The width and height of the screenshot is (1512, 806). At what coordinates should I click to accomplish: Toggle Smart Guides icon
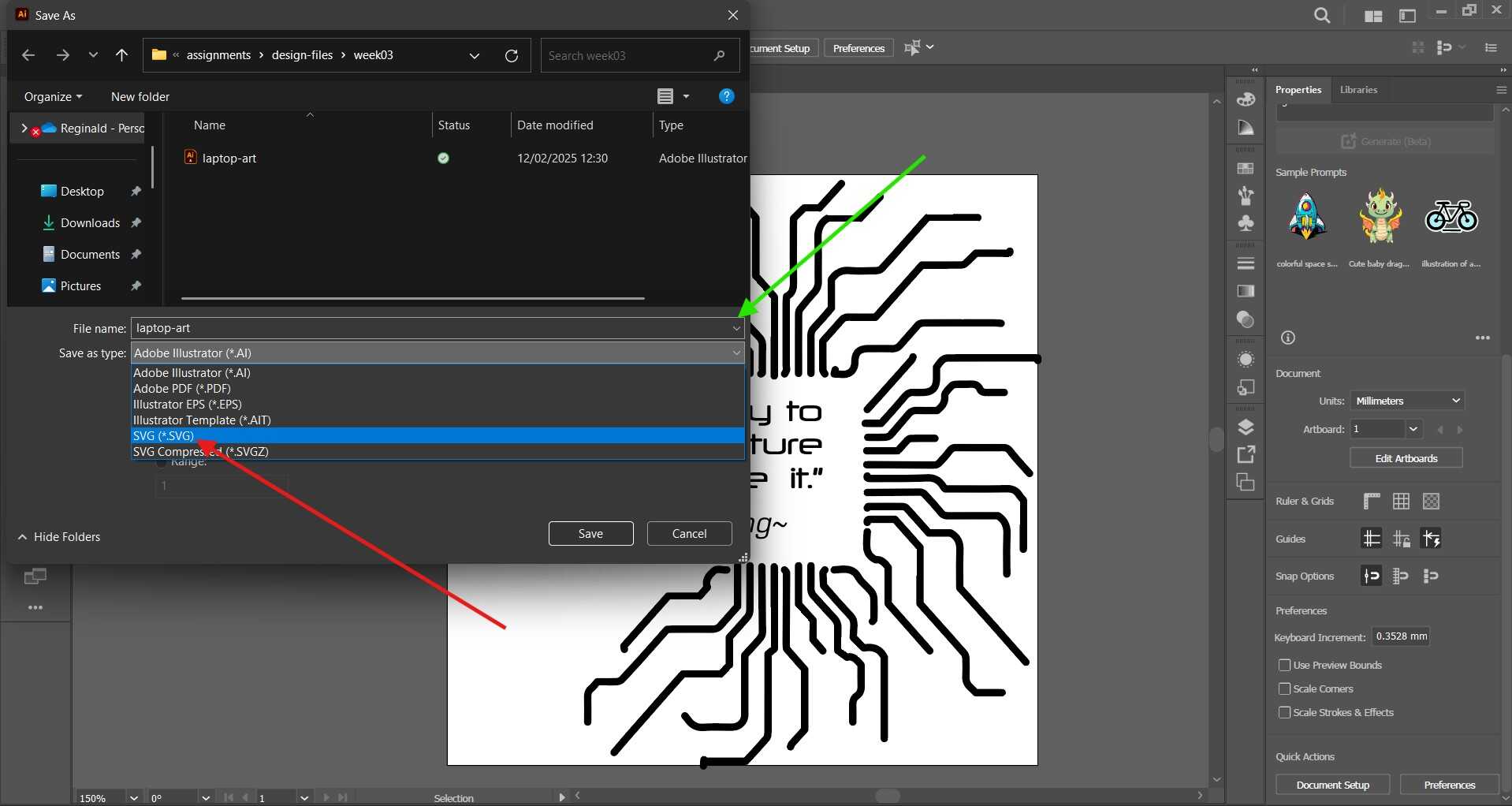1432,539
